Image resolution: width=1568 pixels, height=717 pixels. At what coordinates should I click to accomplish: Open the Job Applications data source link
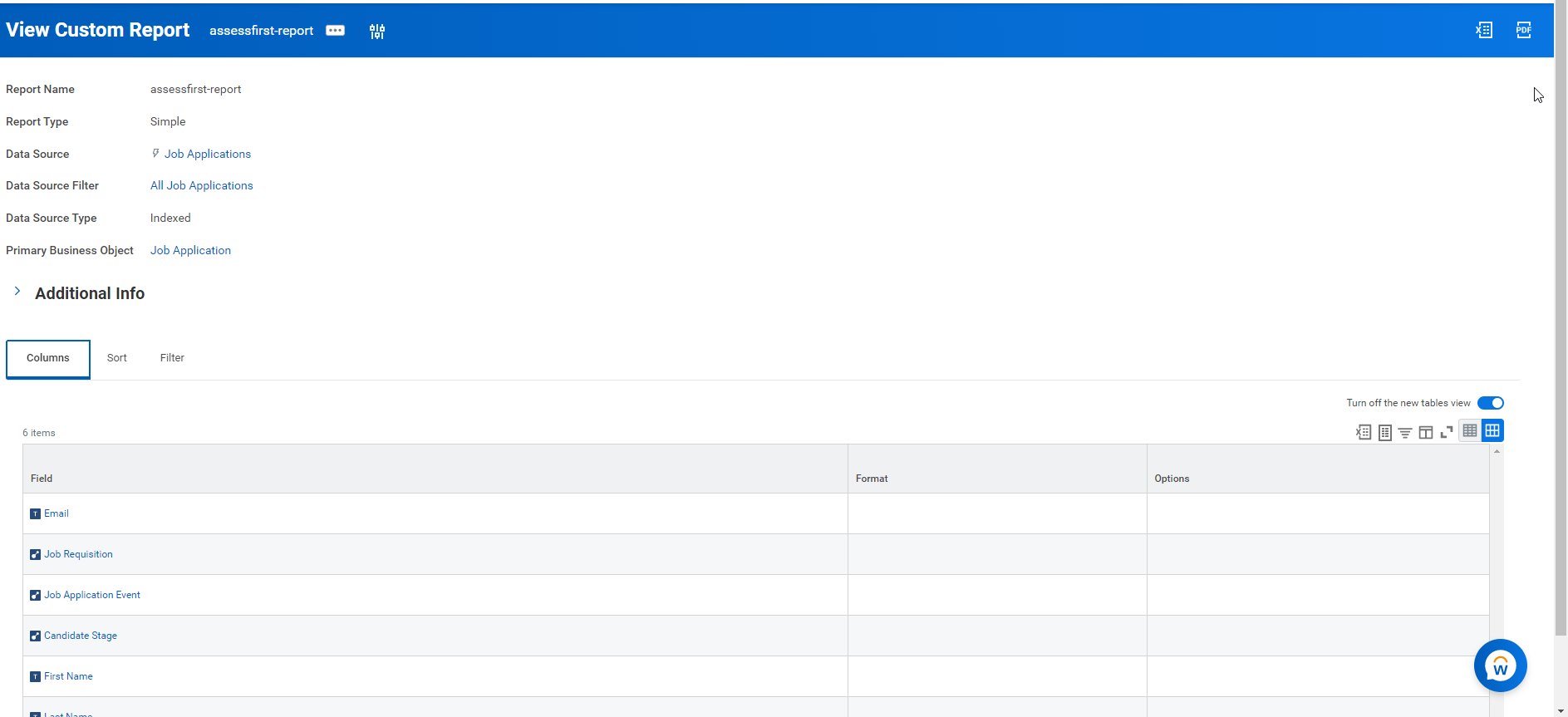(x=207, y=154)
